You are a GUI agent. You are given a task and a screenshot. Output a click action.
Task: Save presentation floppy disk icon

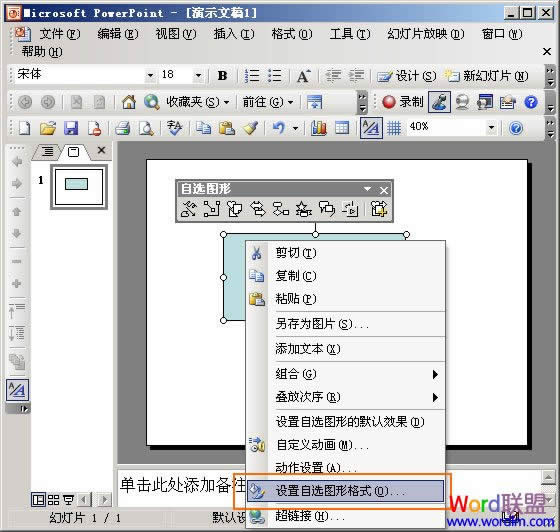pos(71,128)
